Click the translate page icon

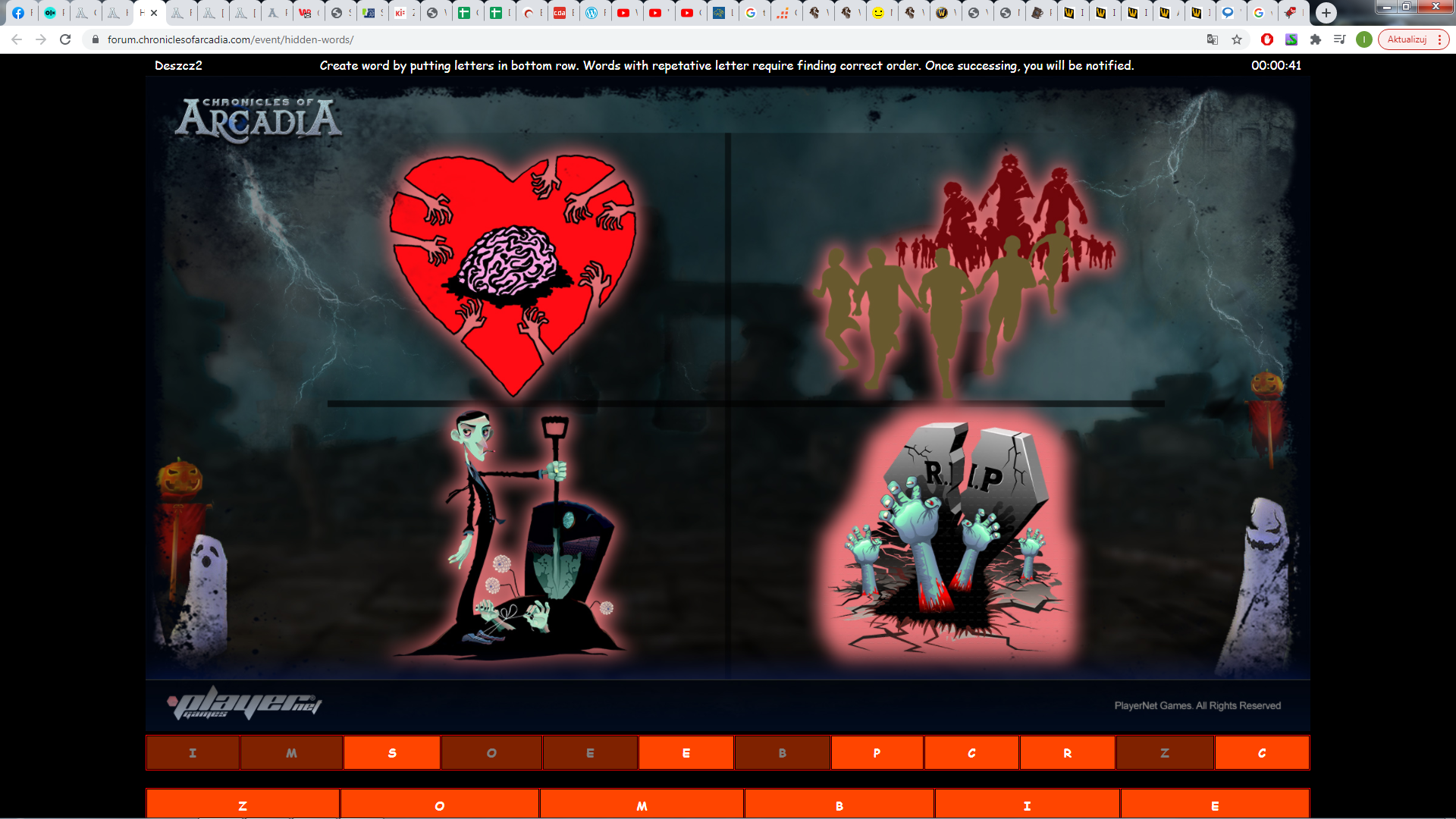[1212, 39]
